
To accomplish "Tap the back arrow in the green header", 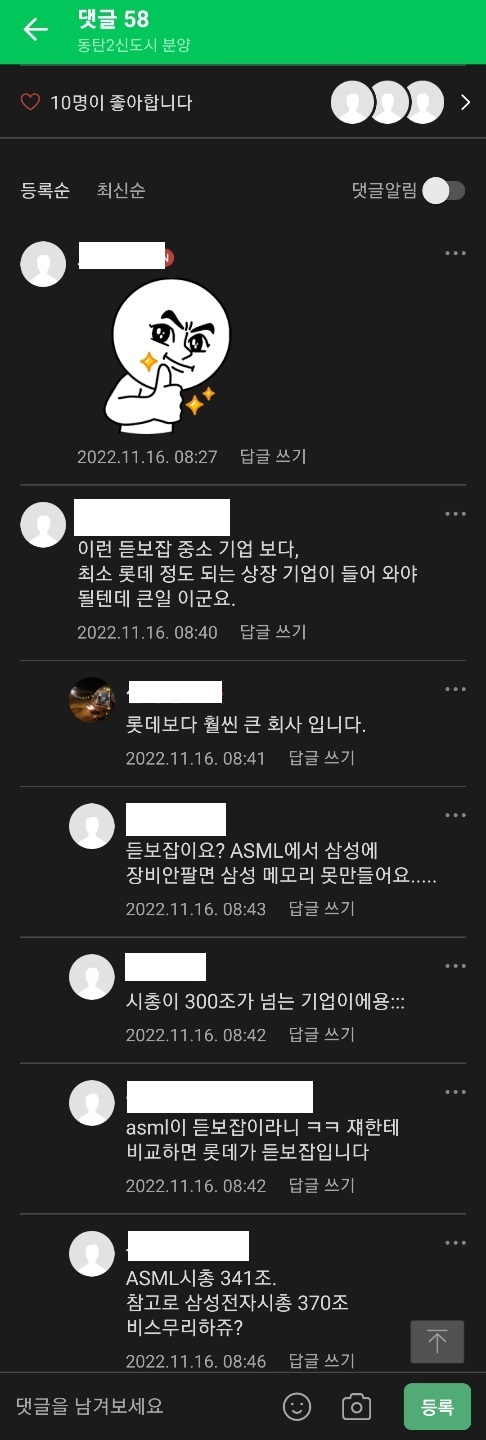I will [36, 30].
